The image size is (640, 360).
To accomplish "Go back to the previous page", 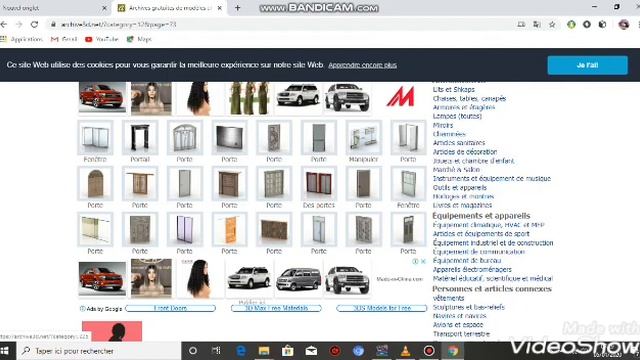I will pyautogui.click(x=4, y=24).
